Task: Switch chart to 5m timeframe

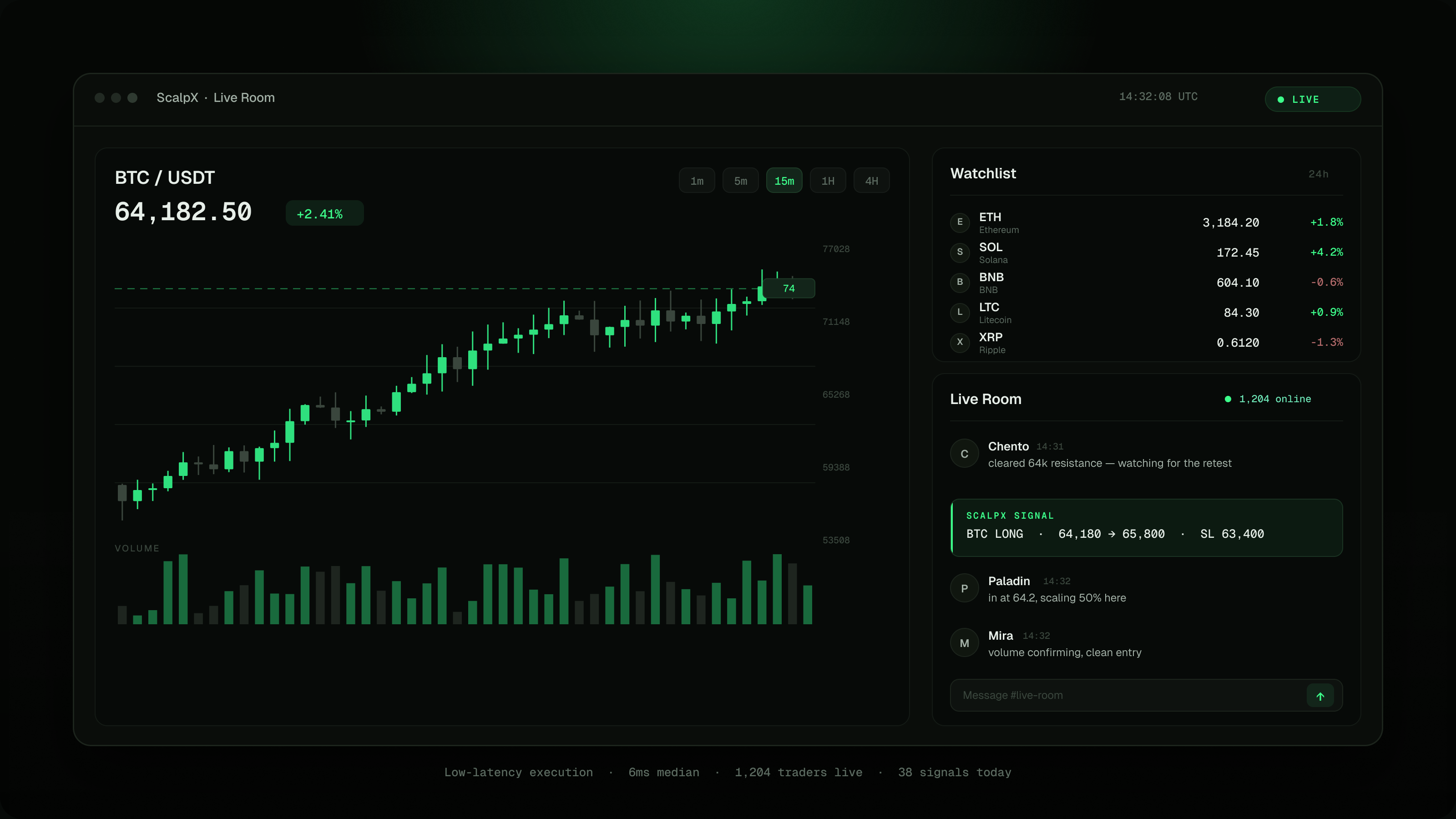Action: click(740, 181)
